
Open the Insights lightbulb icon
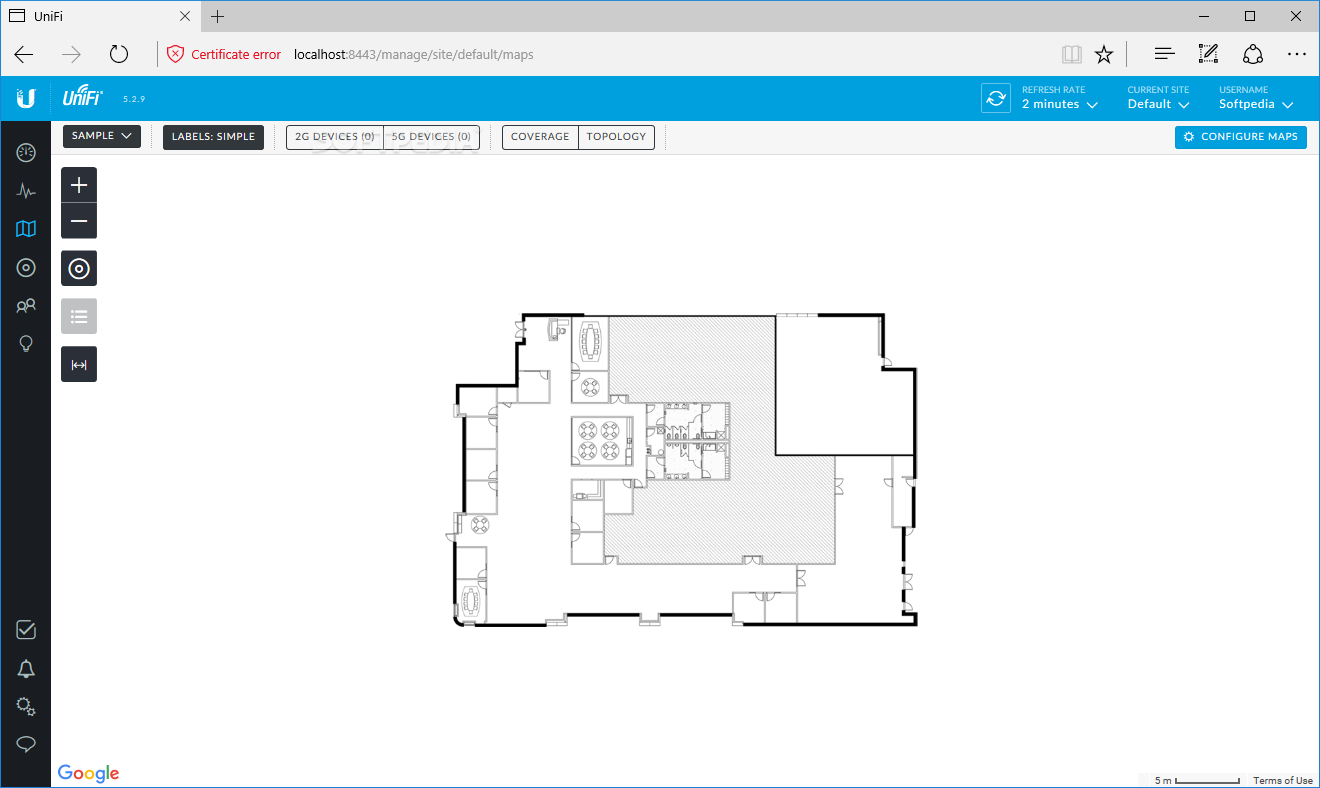[x=26, y=344]
